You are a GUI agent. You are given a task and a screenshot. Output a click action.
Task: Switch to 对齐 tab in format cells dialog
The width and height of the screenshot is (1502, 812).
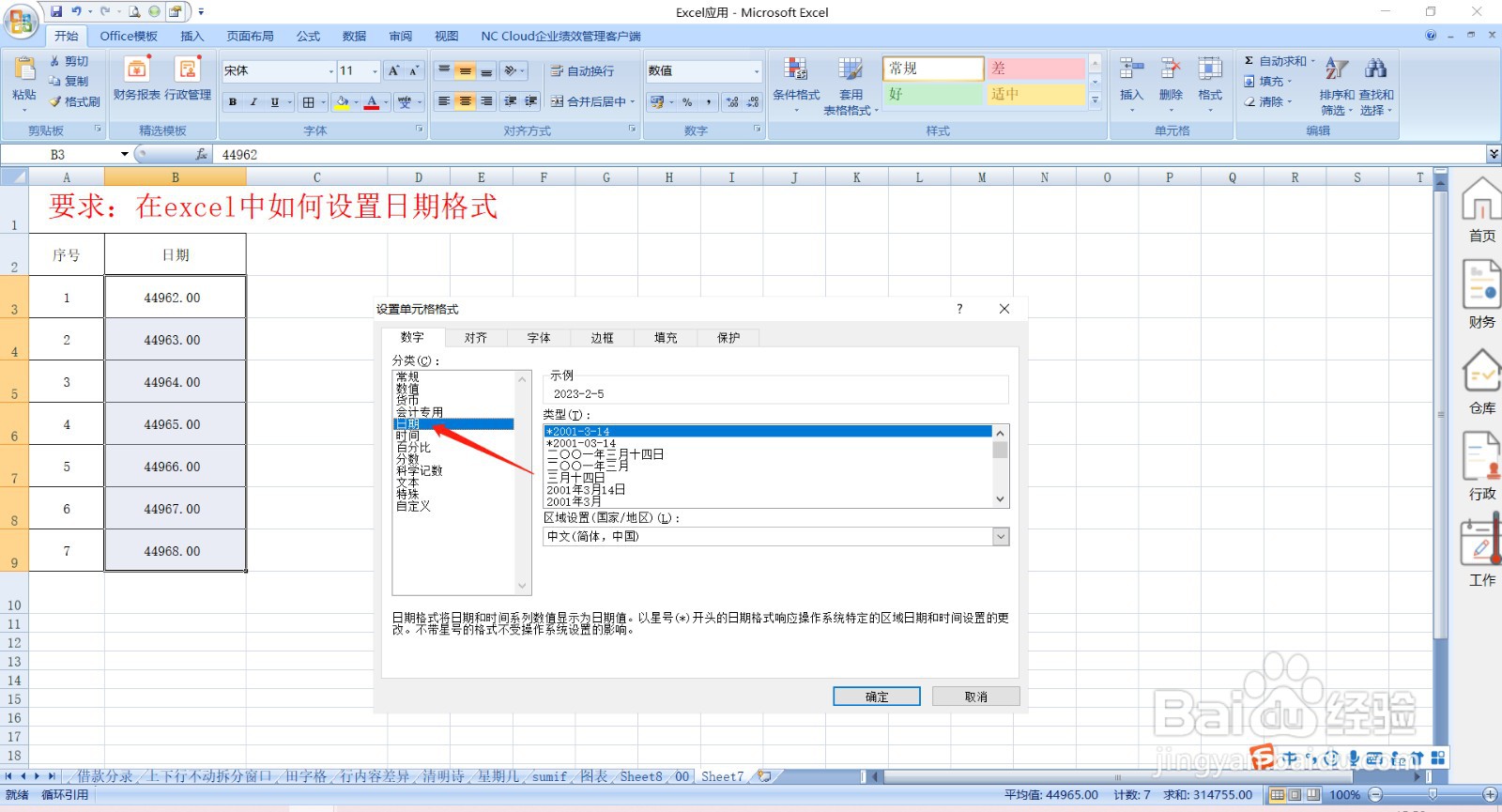[476, 338]
